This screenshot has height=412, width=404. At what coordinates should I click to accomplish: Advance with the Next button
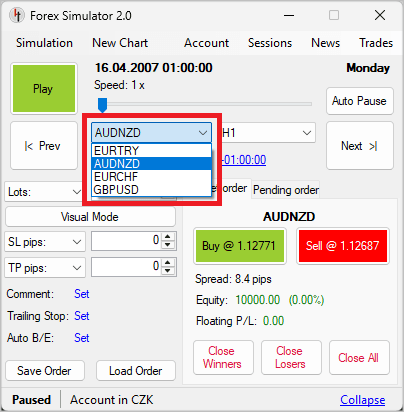pyautogui.click(x=360, y=146)
